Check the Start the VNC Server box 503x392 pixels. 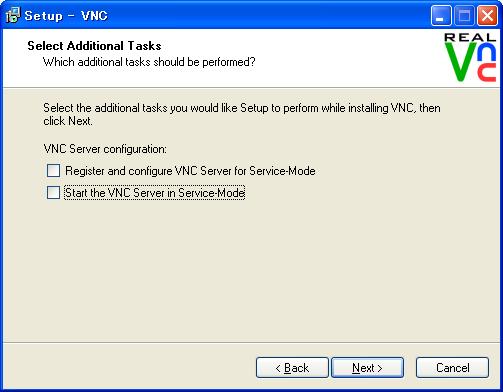click(x=53, y=192)
